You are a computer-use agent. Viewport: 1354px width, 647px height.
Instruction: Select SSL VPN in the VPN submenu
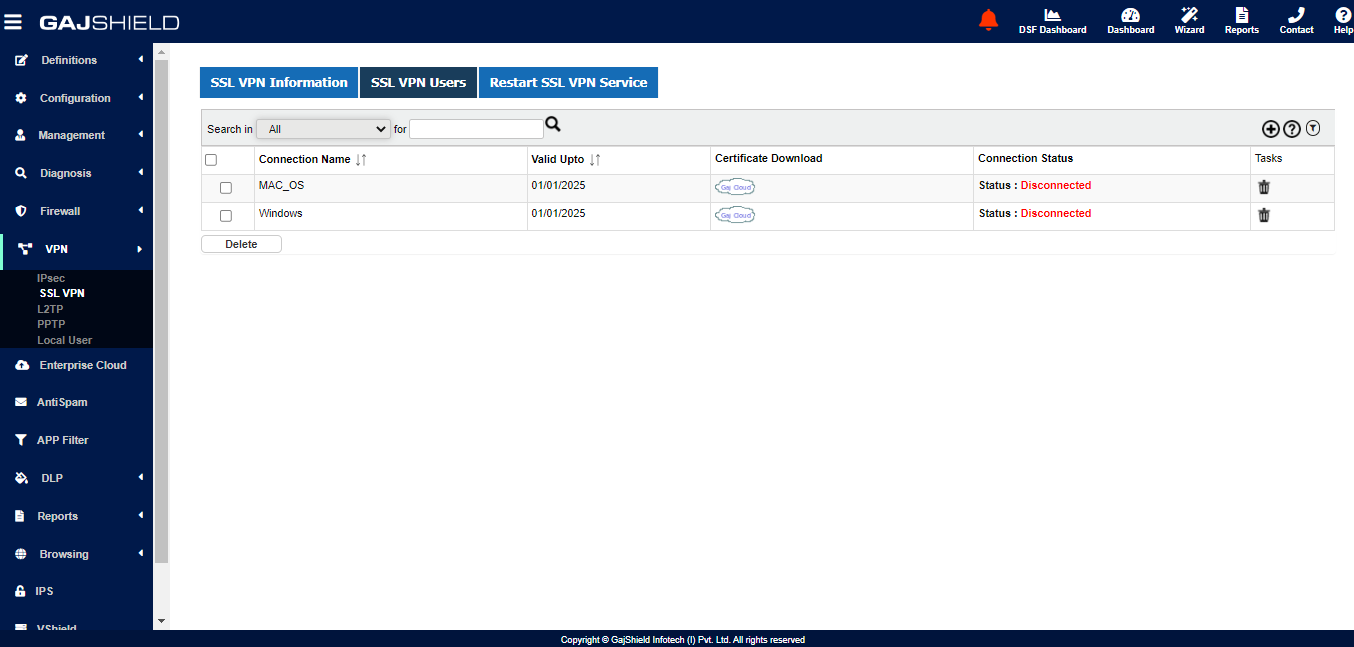(62, 293)
